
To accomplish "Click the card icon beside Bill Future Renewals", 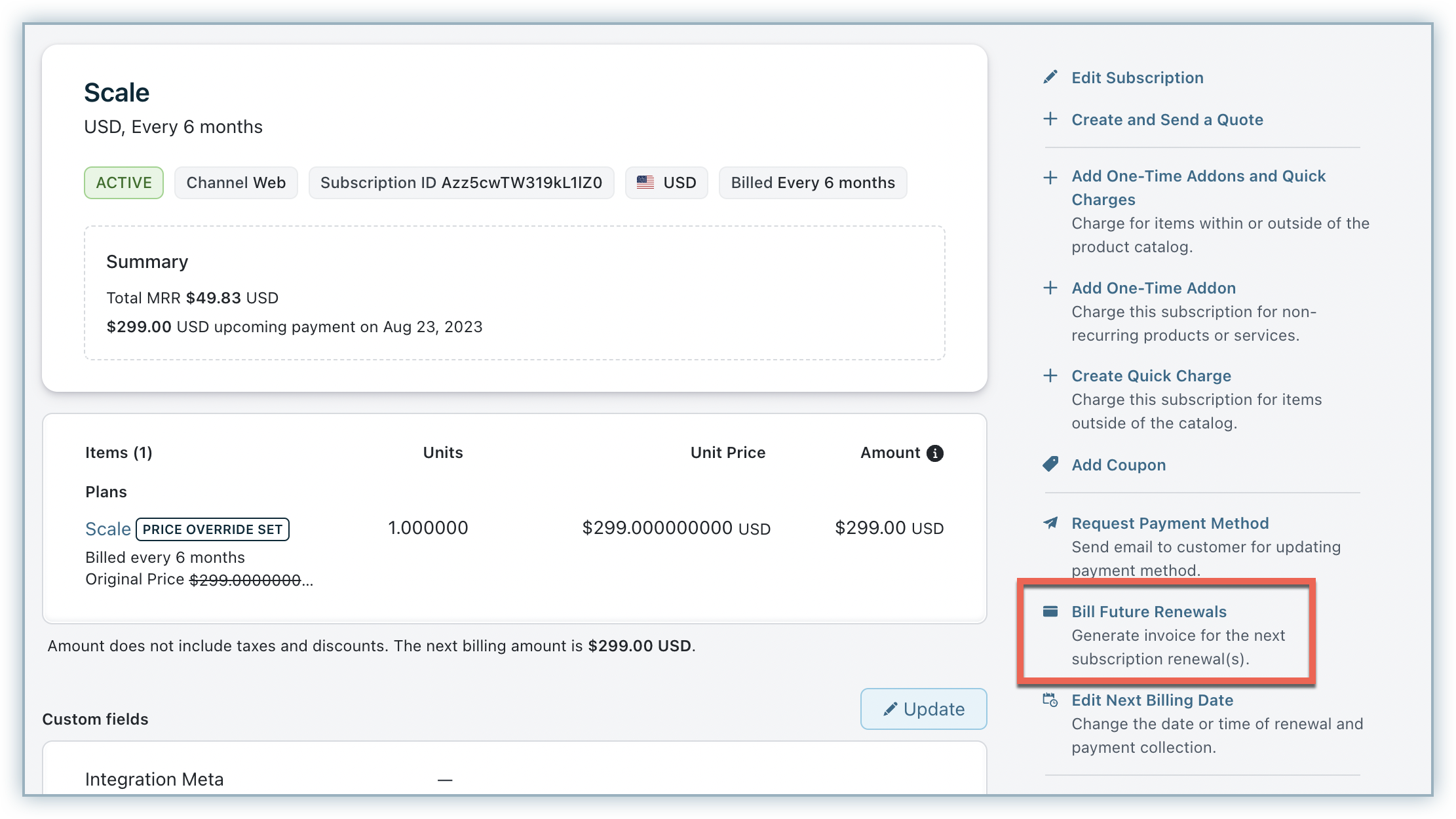I will coord(1050,611).
